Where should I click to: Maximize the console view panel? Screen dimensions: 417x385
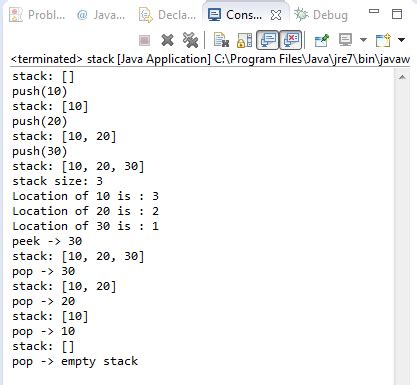coord(397,14)
